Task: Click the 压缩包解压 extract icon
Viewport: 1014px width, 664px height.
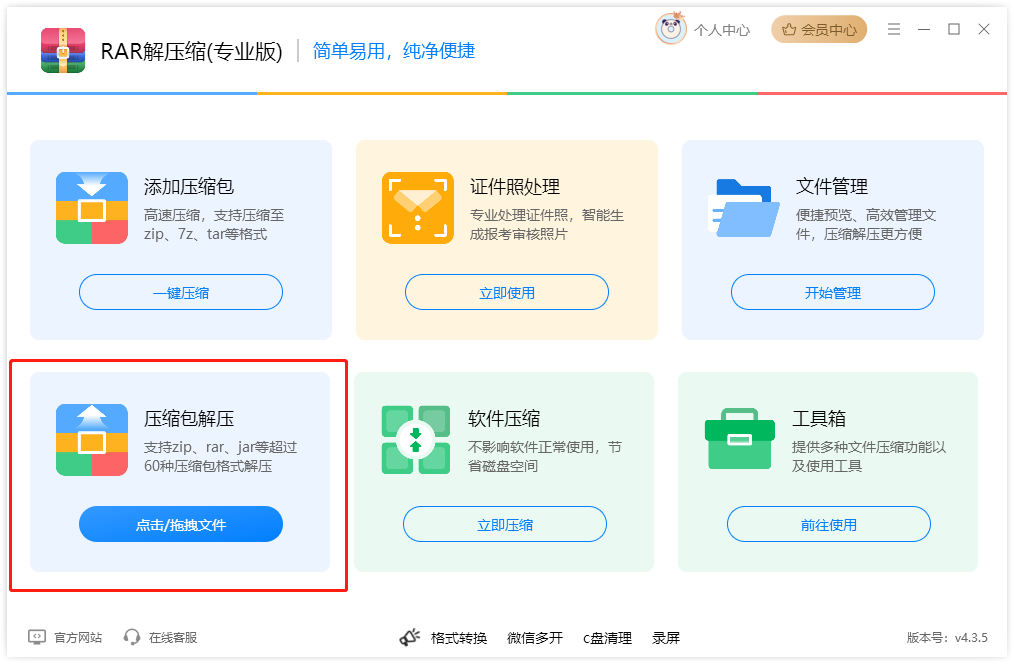Action: 92,440
